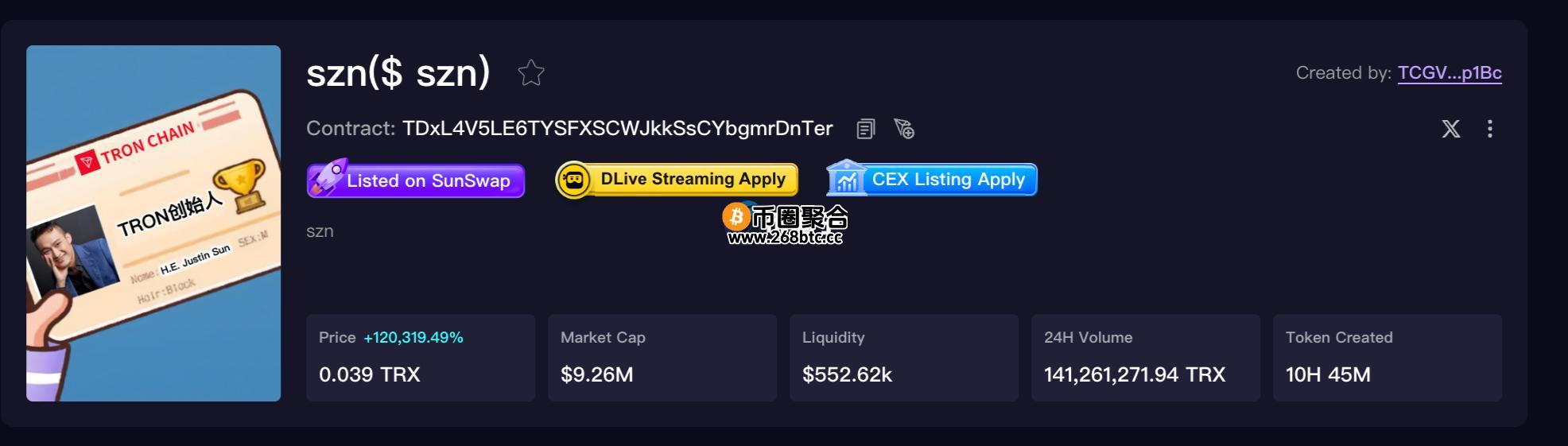Copy the contract address via copy icon
Viewport: 1568px width, 446px height.
point(866,129)
